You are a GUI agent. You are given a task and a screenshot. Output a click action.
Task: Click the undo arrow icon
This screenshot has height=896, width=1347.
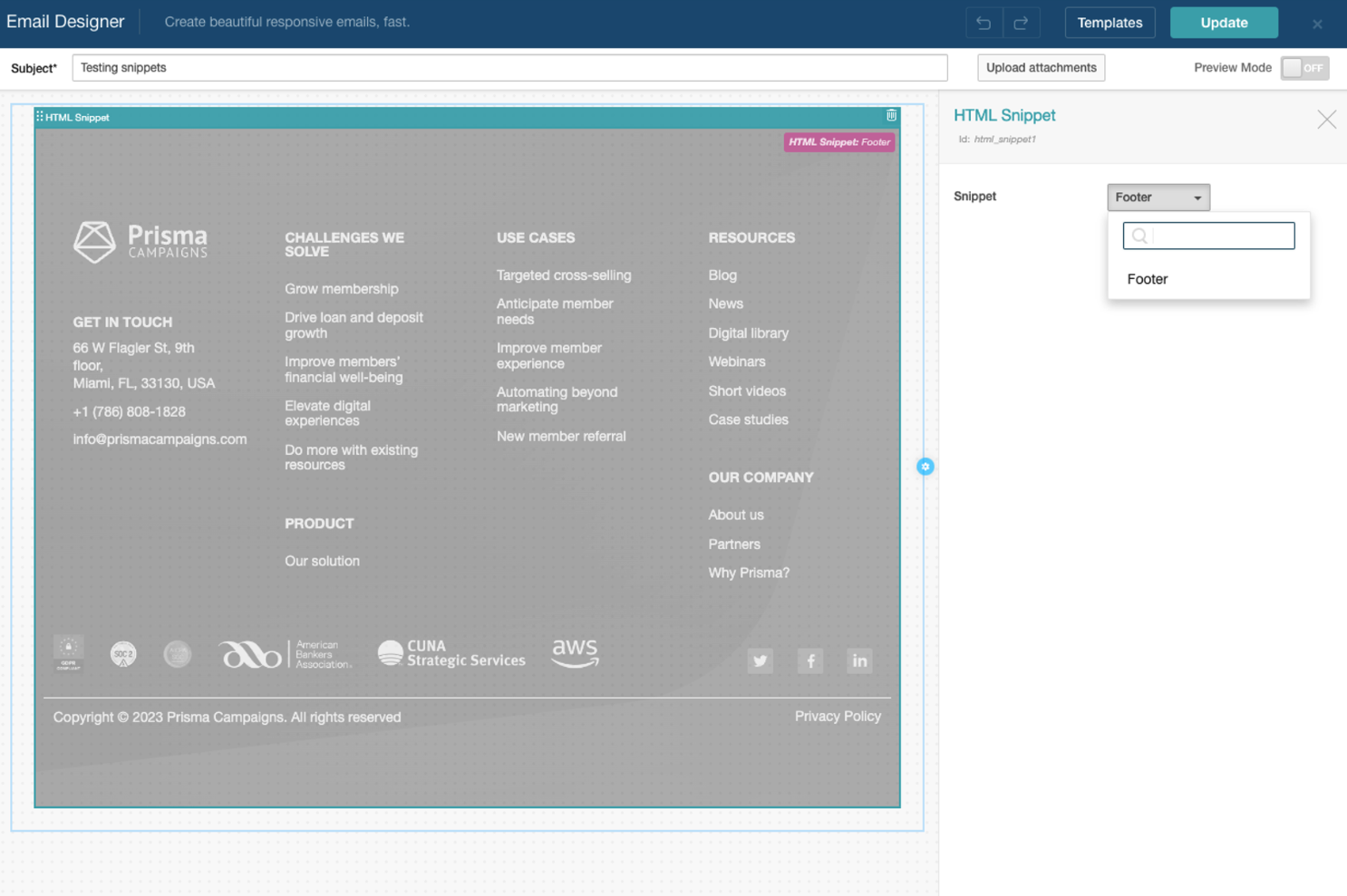[984, 23]
